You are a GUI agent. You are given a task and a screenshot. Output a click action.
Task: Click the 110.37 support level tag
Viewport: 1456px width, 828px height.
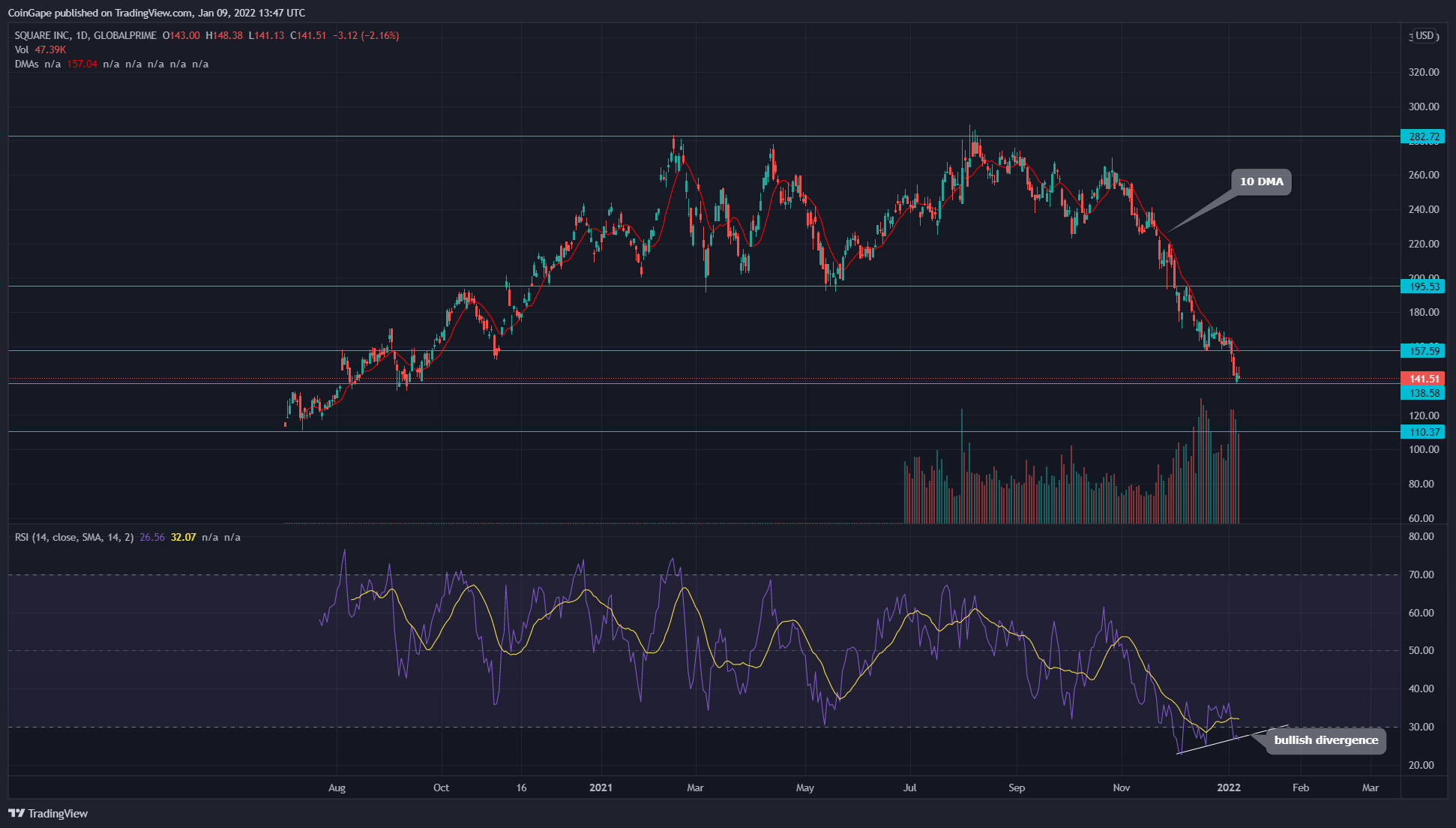1423,432
